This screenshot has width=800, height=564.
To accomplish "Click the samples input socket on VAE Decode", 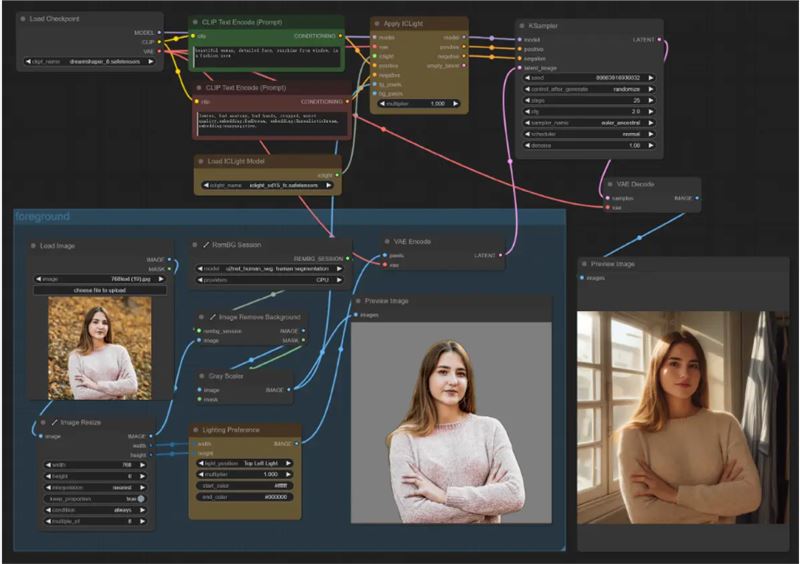I will point(608,198).
